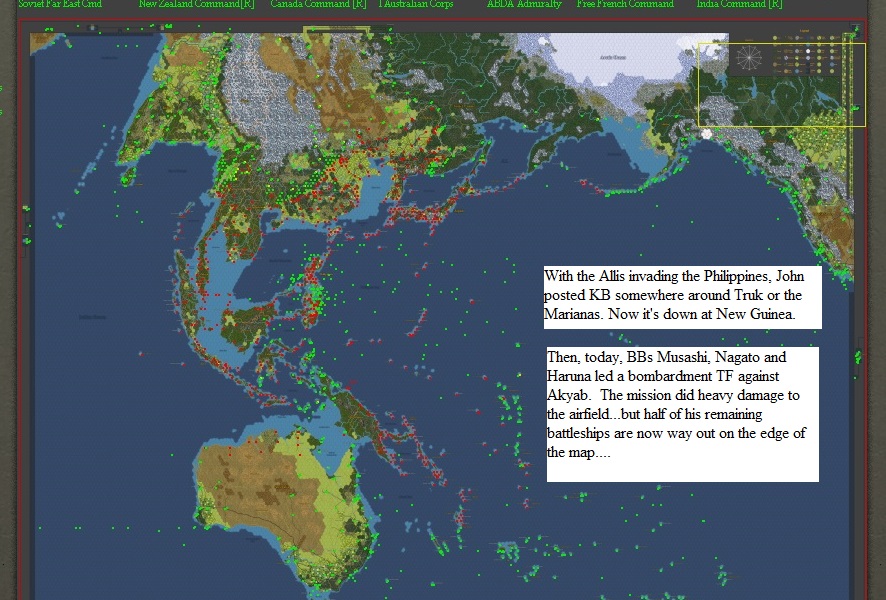886x600 pixels.
Task: Click the I Australian Corps command
Action: [x=417, y=4]
